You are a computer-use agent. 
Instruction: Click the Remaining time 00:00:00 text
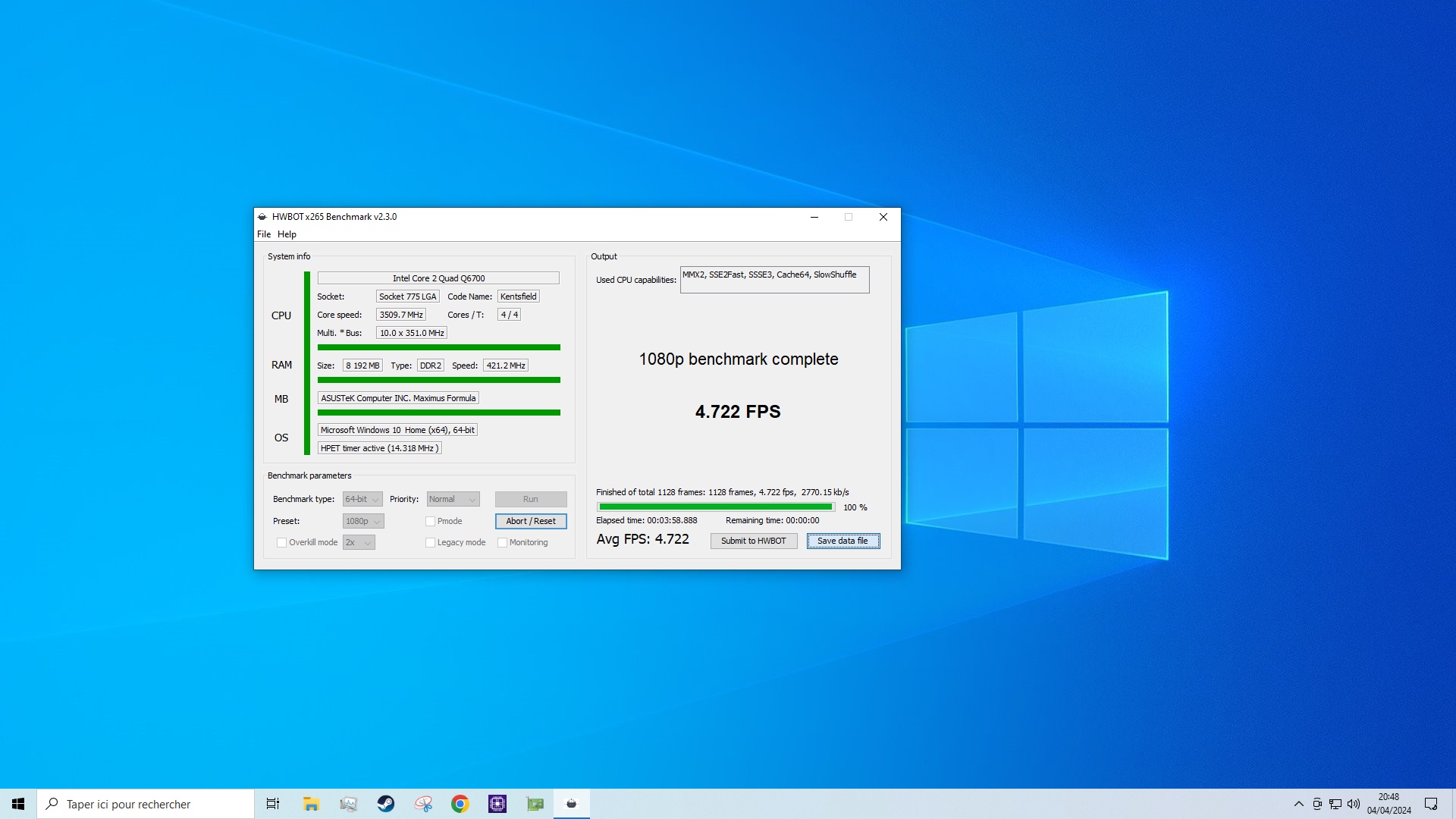pos(773,521)
